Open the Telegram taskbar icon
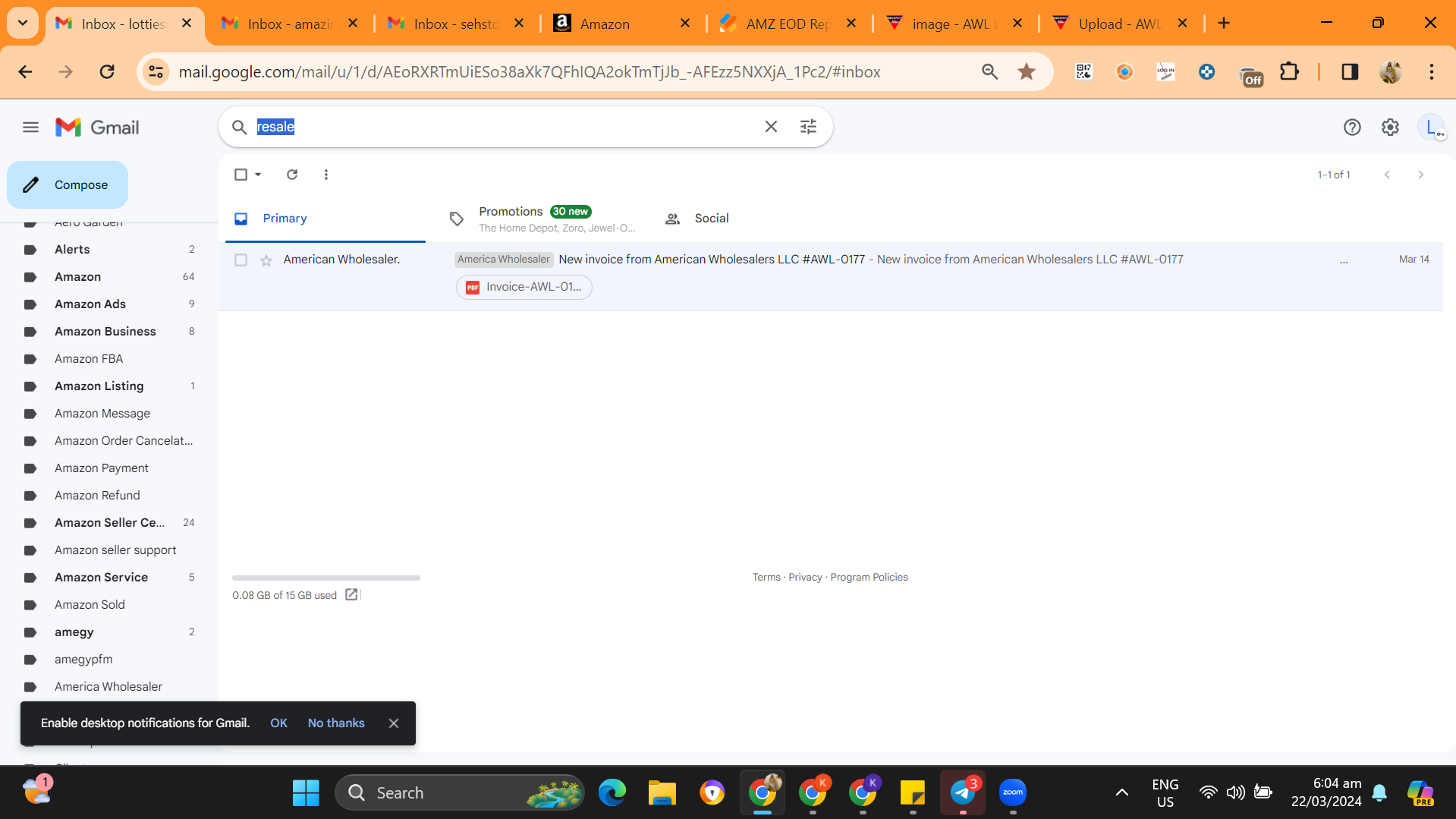The width and height of the screenshot is (1456, 819). tap(963, 792)
